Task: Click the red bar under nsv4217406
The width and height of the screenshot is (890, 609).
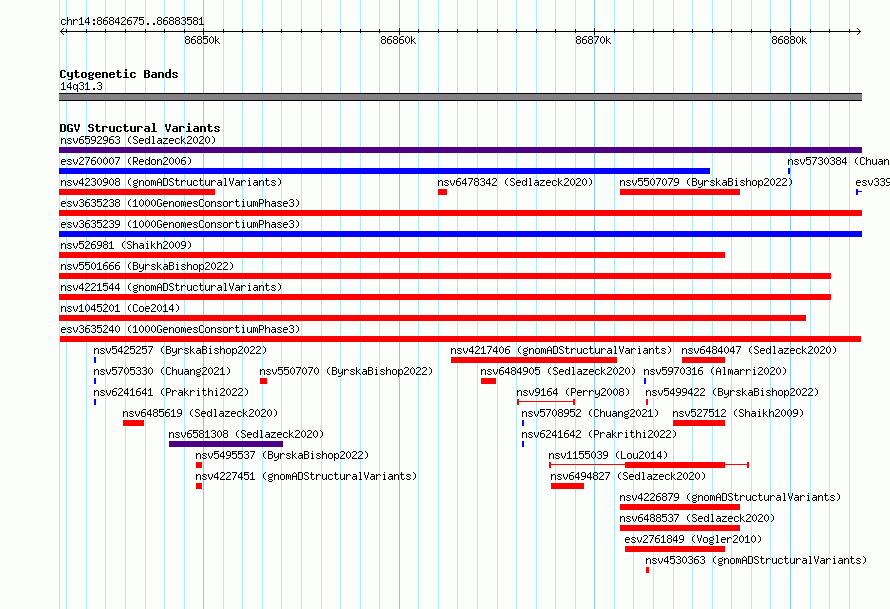Action: tap(534, 360)
